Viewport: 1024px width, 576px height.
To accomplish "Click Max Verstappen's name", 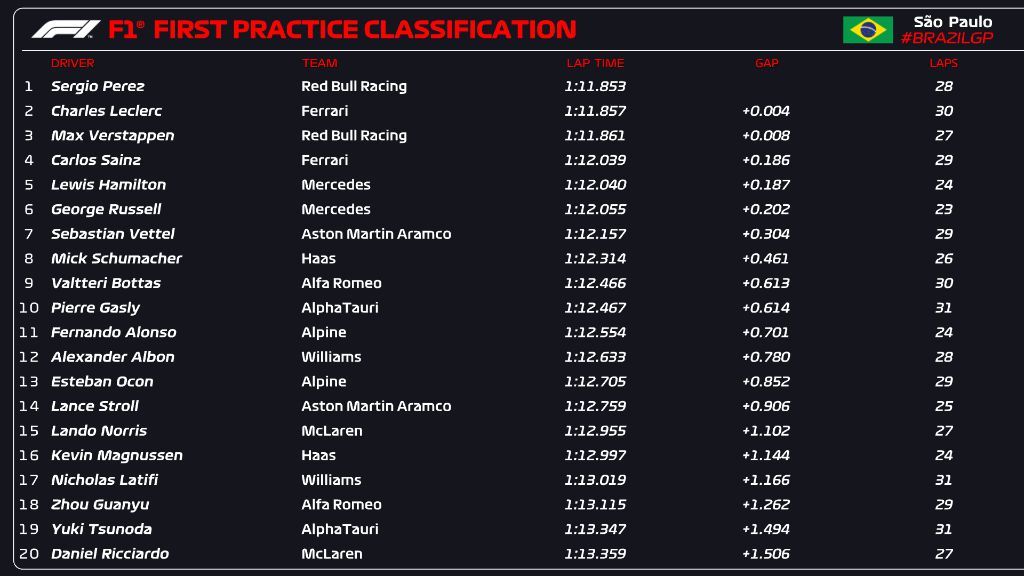I will [113, 135].
